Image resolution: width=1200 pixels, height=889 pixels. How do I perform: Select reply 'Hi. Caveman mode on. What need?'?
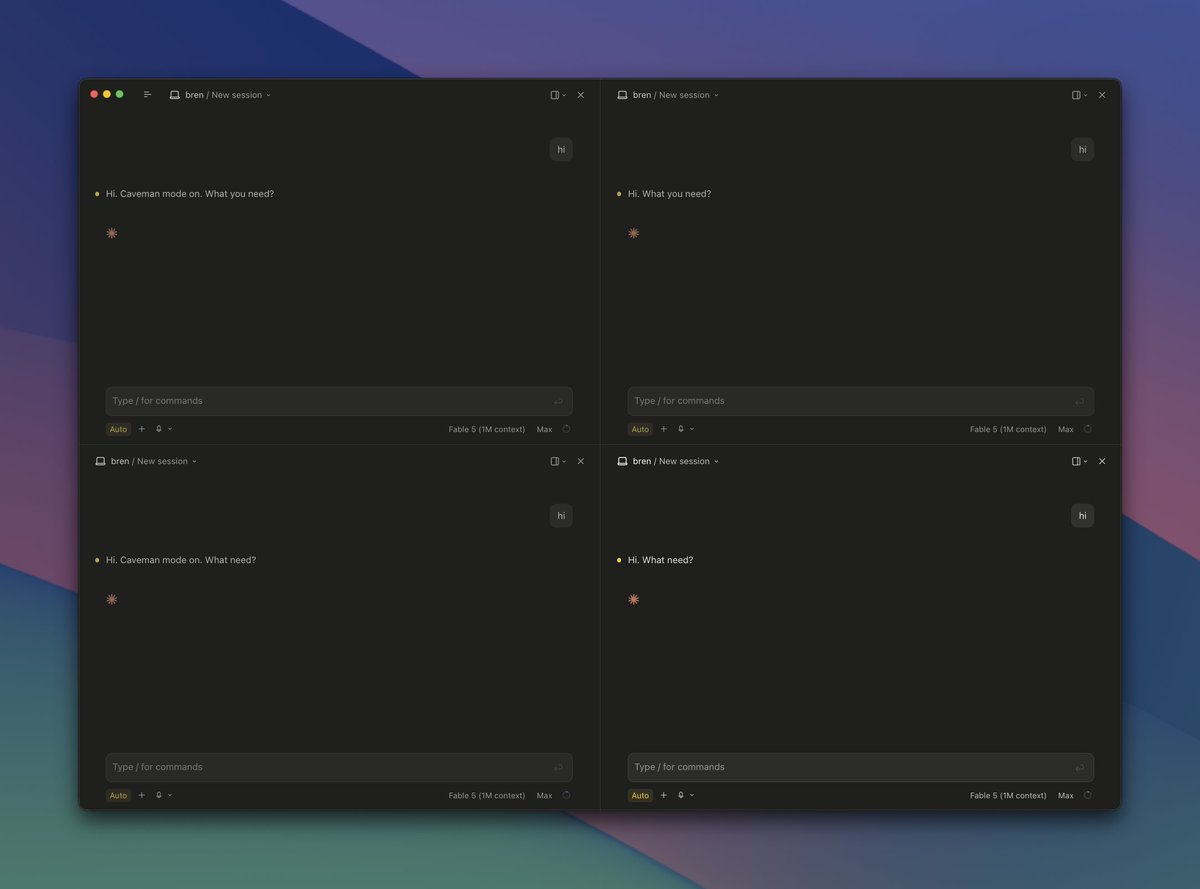pos(181,560)
